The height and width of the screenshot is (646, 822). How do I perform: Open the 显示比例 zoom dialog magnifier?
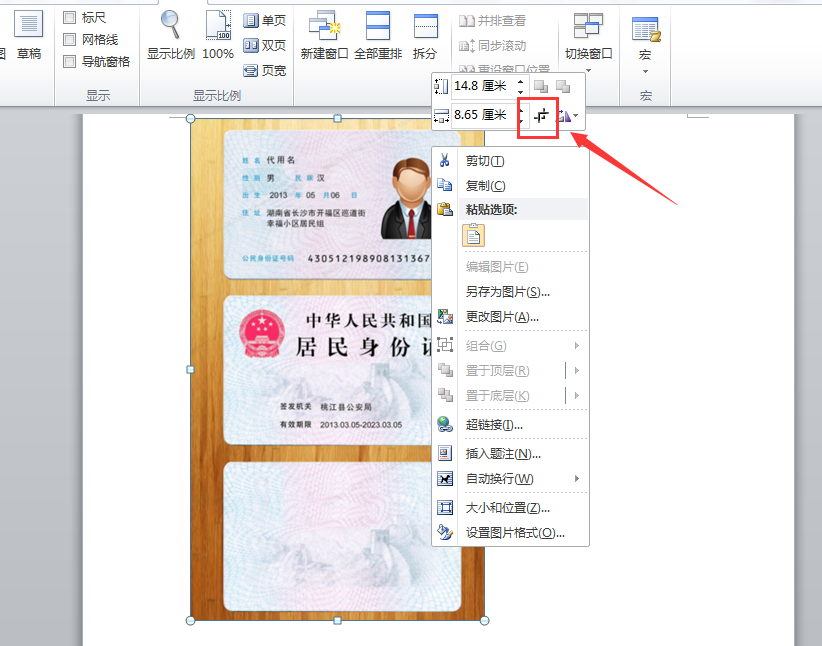171,34
